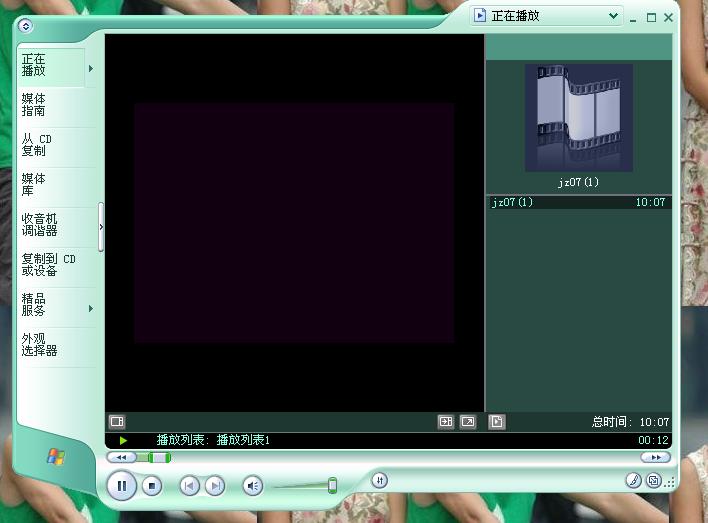
Task: Stop playback with the Stop button
Action: (x=152, y=486)
